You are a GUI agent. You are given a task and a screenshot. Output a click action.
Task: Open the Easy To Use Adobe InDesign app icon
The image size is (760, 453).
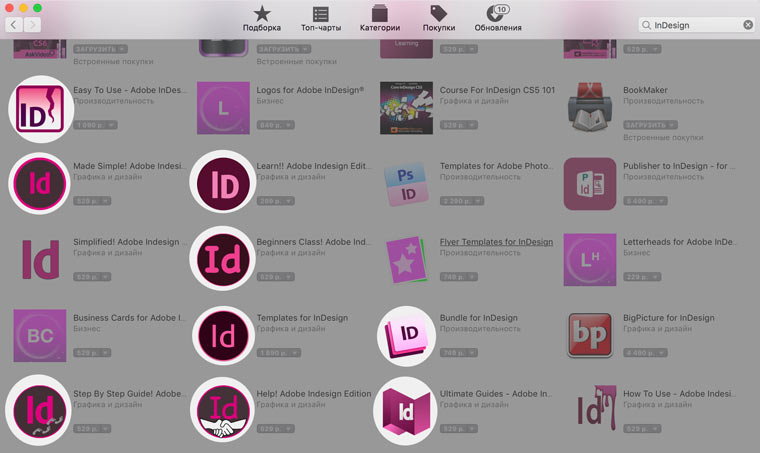point(40,109)
